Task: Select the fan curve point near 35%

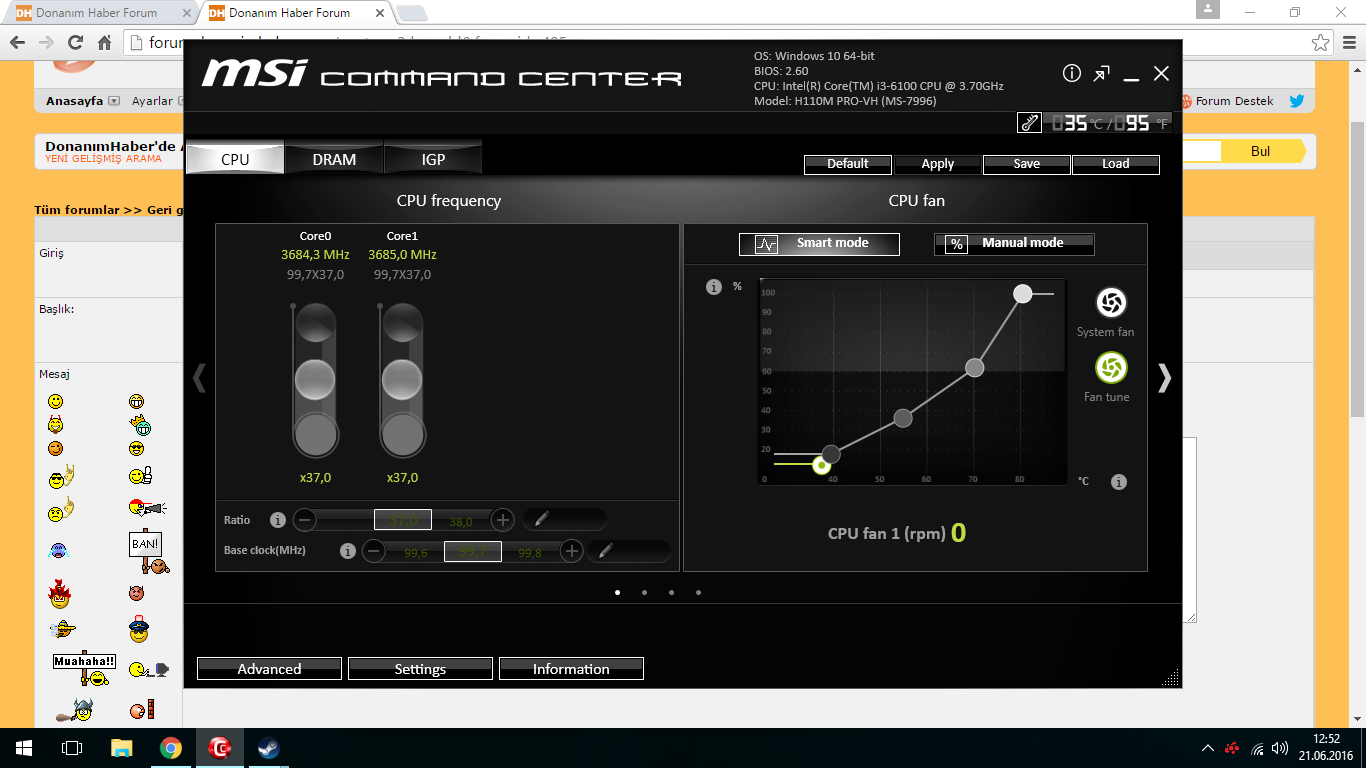Action: (x=903, y=418)
